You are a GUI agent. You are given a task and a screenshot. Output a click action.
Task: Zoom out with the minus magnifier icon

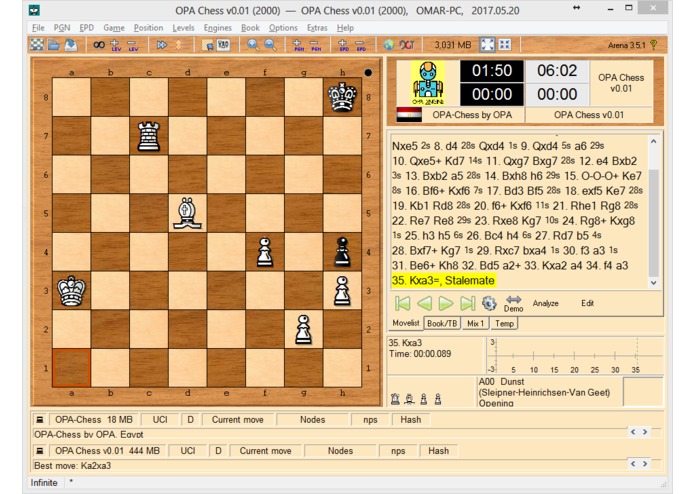pos(270,45)
